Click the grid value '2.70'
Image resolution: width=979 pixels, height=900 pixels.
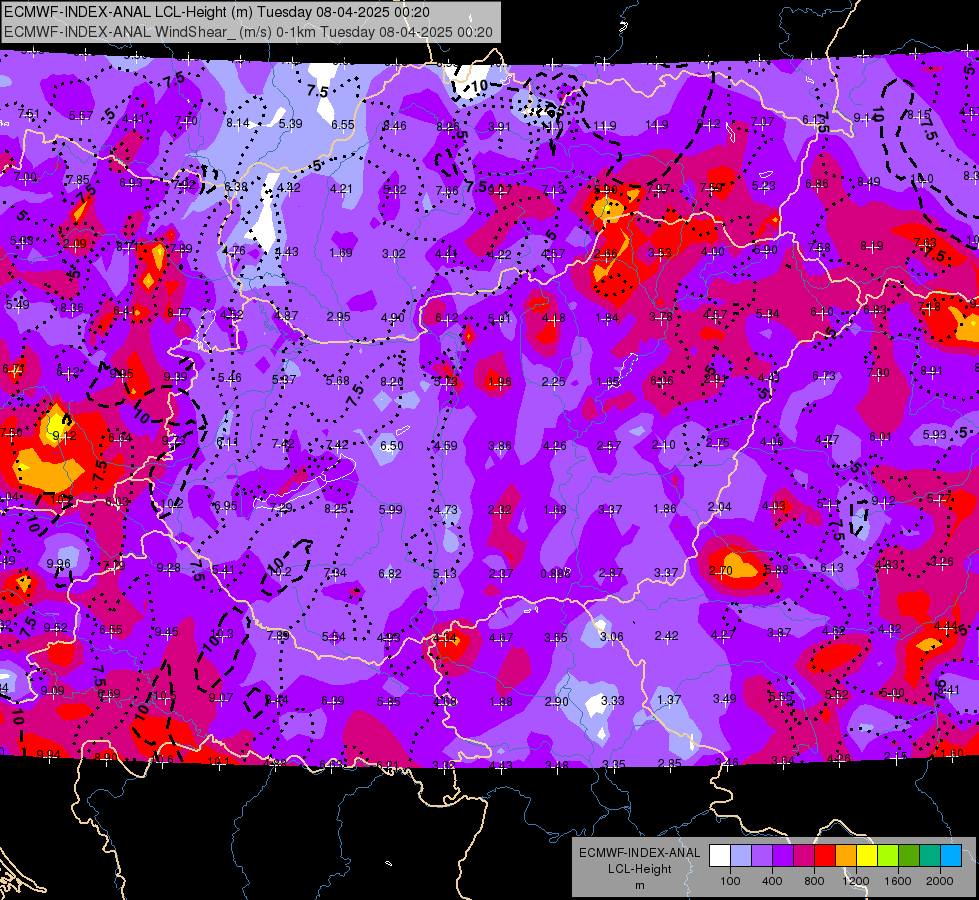tap(721, 571)
